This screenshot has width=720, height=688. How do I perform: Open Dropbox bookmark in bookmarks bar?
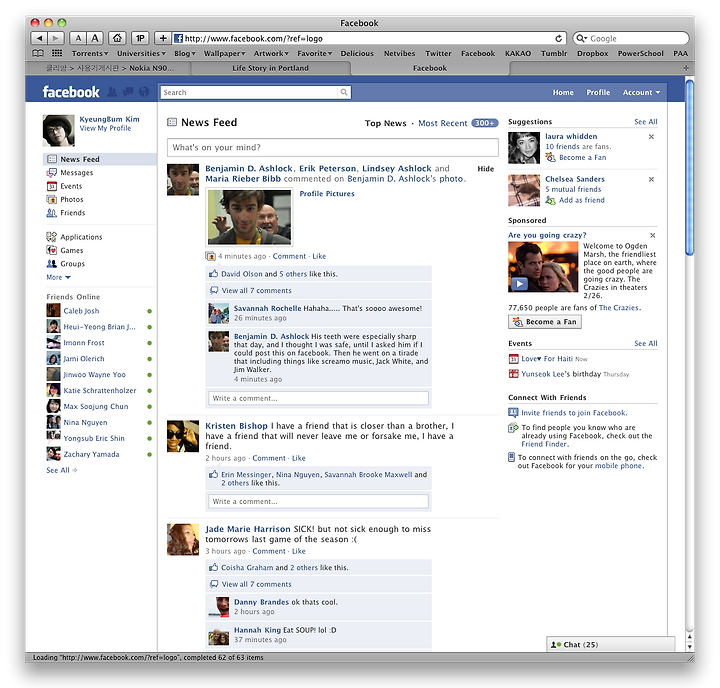(x=592, y=53)
